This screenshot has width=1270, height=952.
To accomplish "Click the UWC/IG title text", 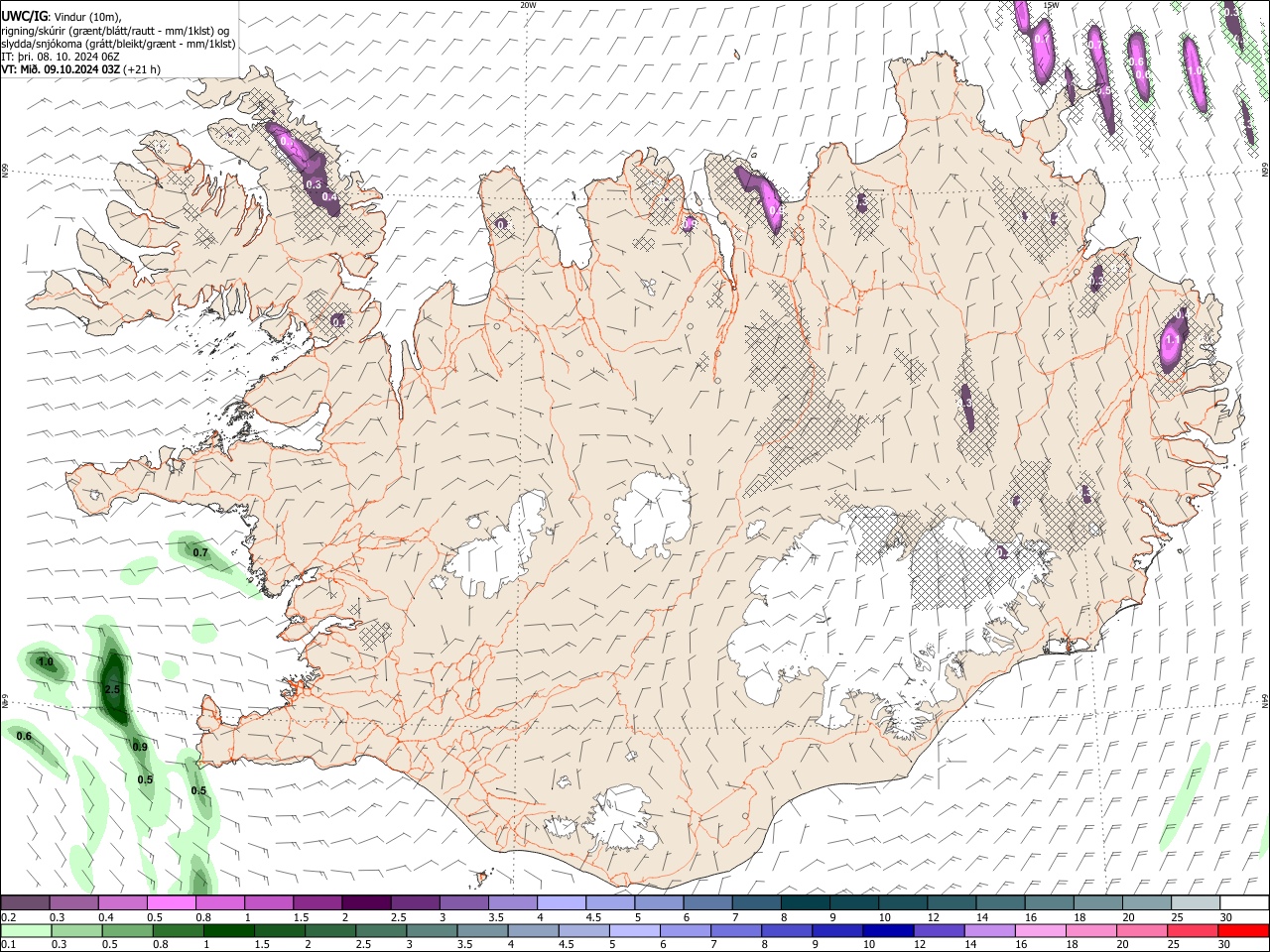I will pyautogui.click(x=25, y=17).
